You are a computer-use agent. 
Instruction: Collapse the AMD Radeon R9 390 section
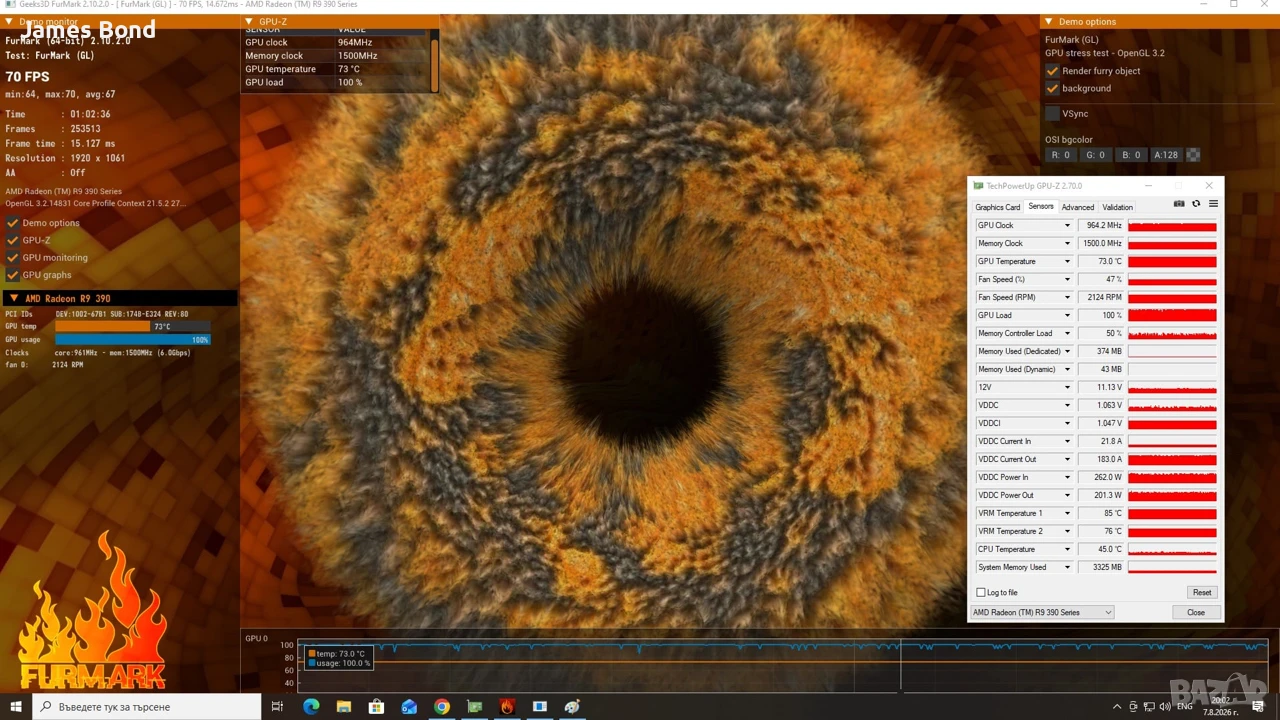(13, 298)
